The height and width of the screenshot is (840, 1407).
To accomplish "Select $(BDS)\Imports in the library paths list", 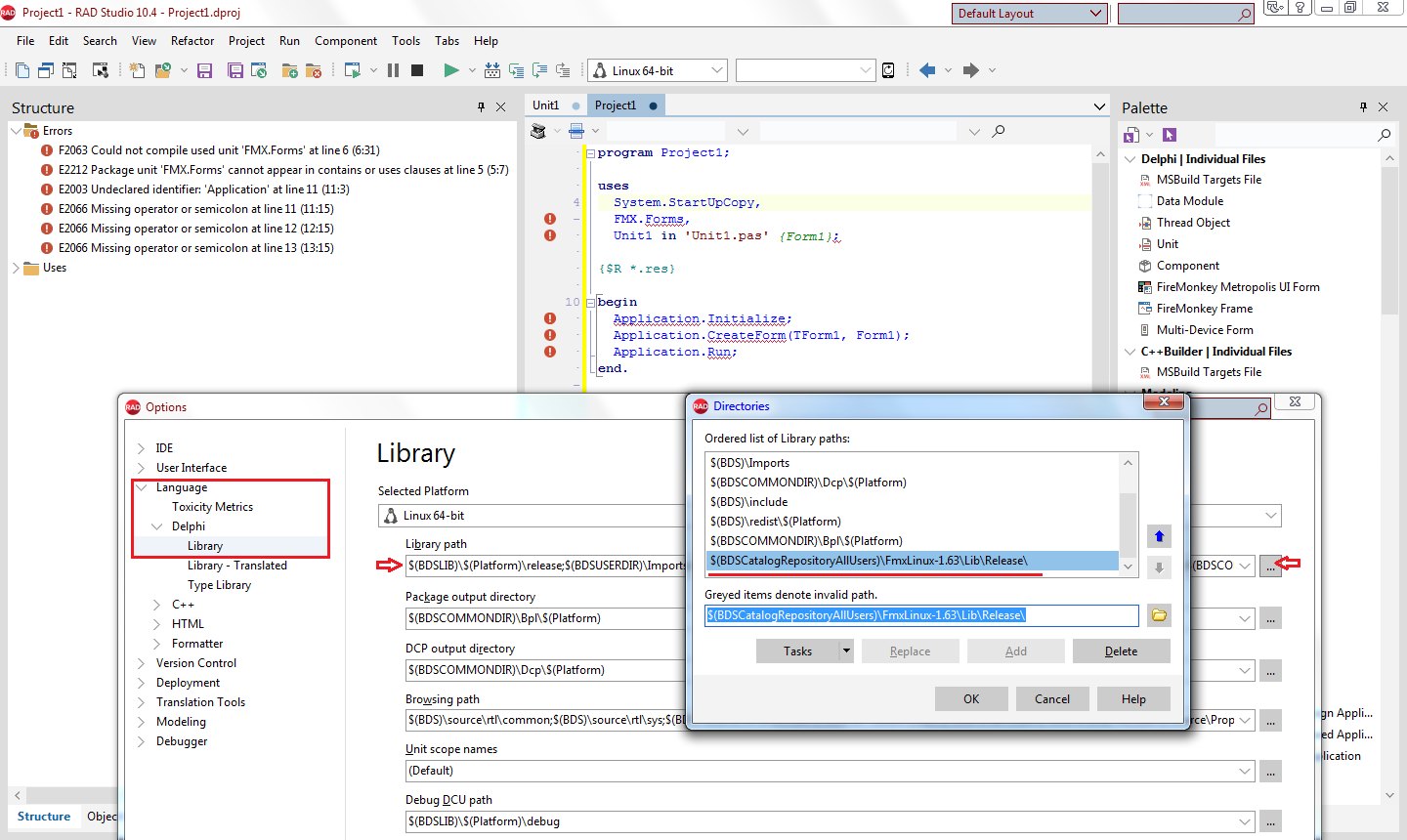I will point(750,463).
